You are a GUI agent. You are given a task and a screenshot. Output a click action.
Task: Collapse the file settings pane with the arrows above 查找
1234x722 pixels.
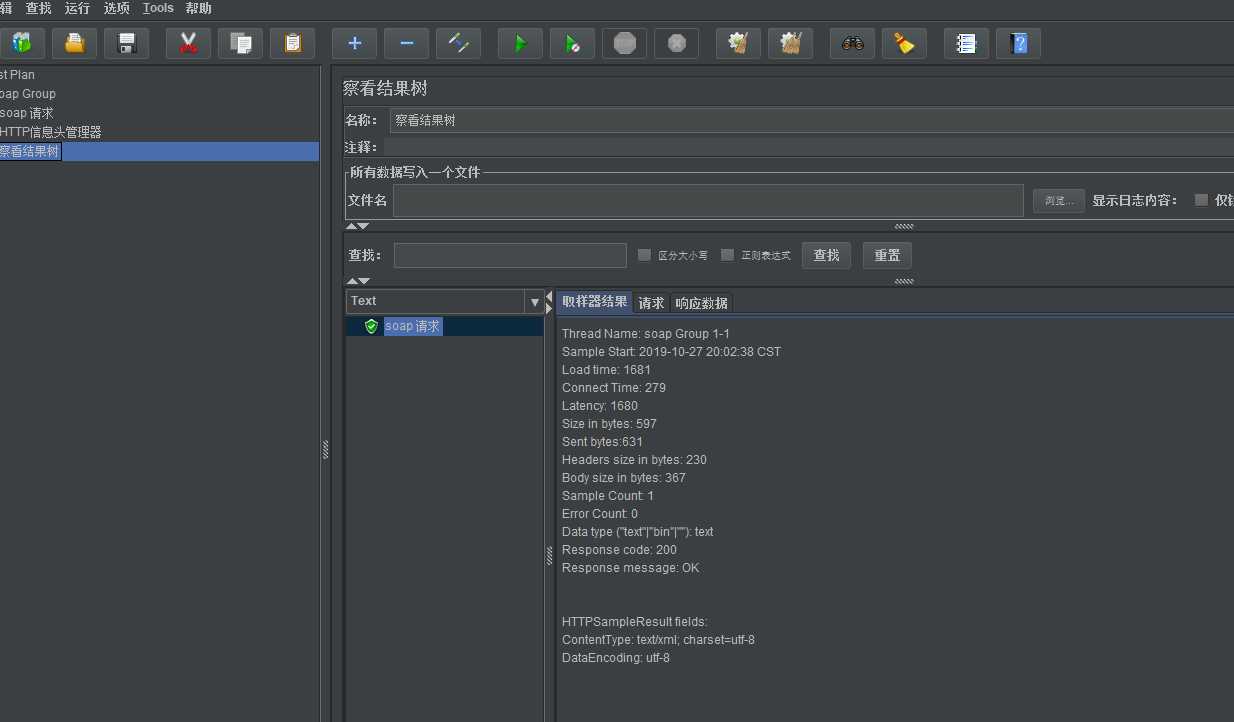click(358, 226)
